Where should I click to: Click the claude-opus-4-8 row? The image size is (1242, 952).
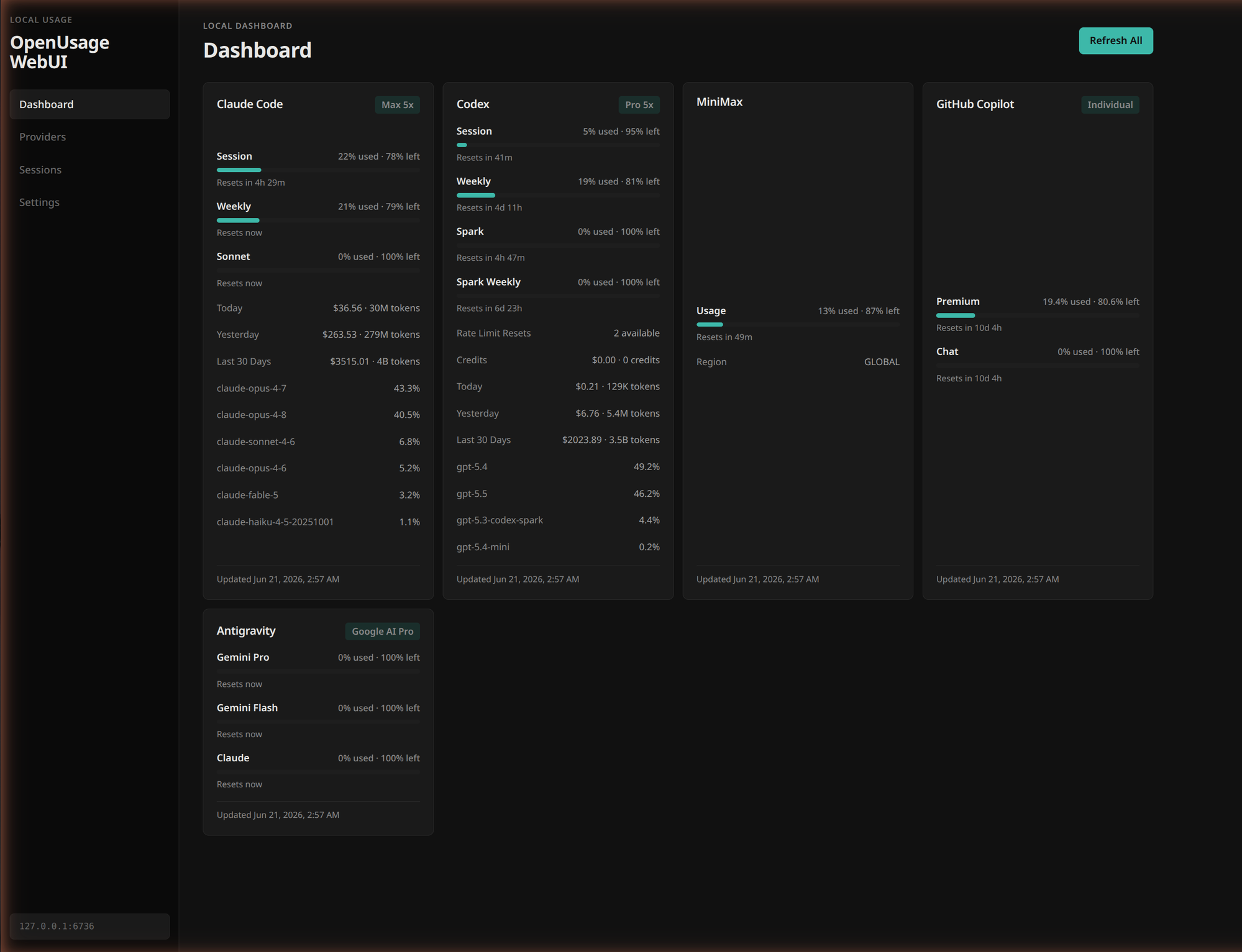click(318, 415)
